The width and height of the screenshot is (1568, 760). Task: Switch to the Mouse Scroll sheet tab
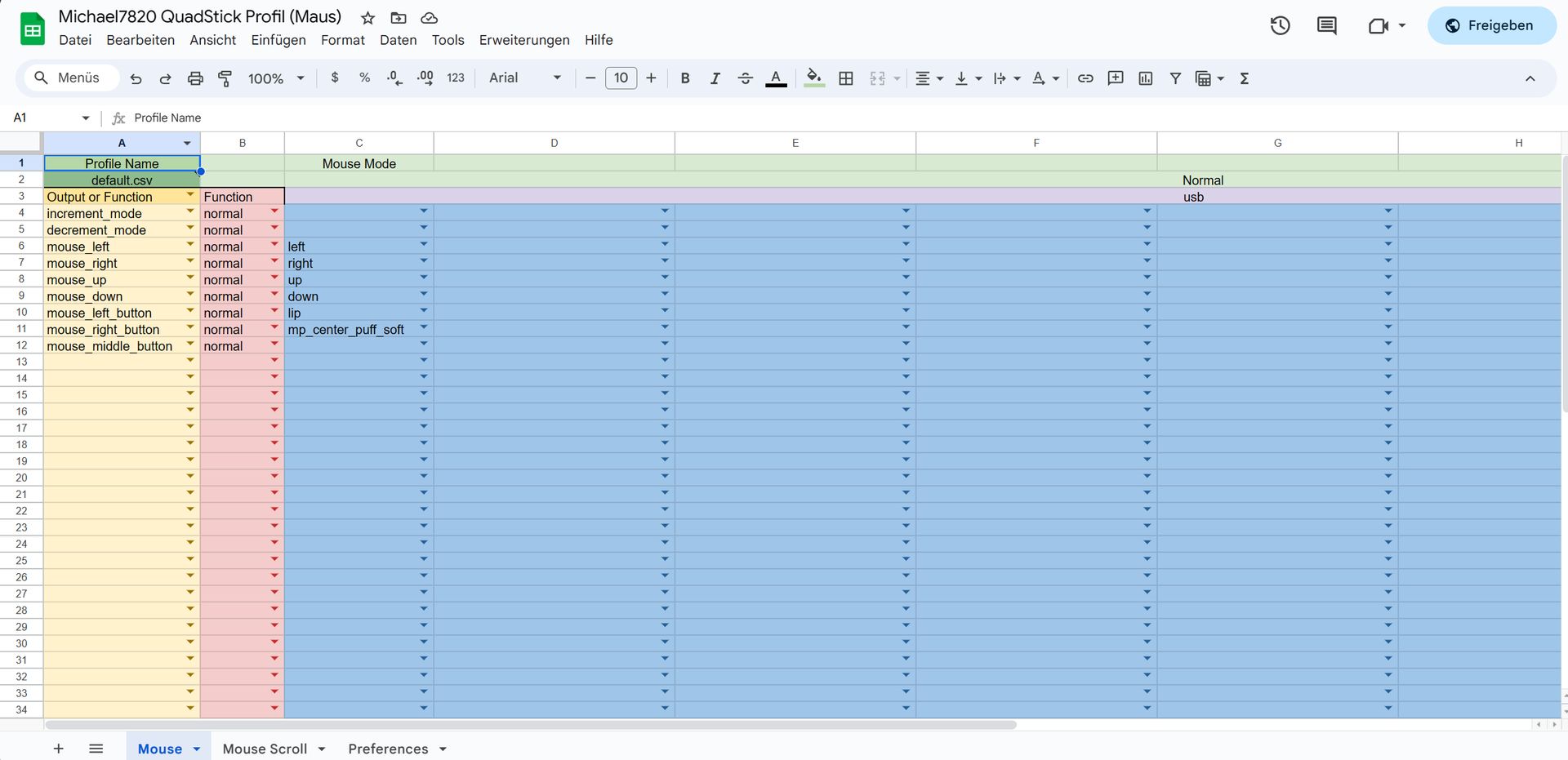pos(265,749)
